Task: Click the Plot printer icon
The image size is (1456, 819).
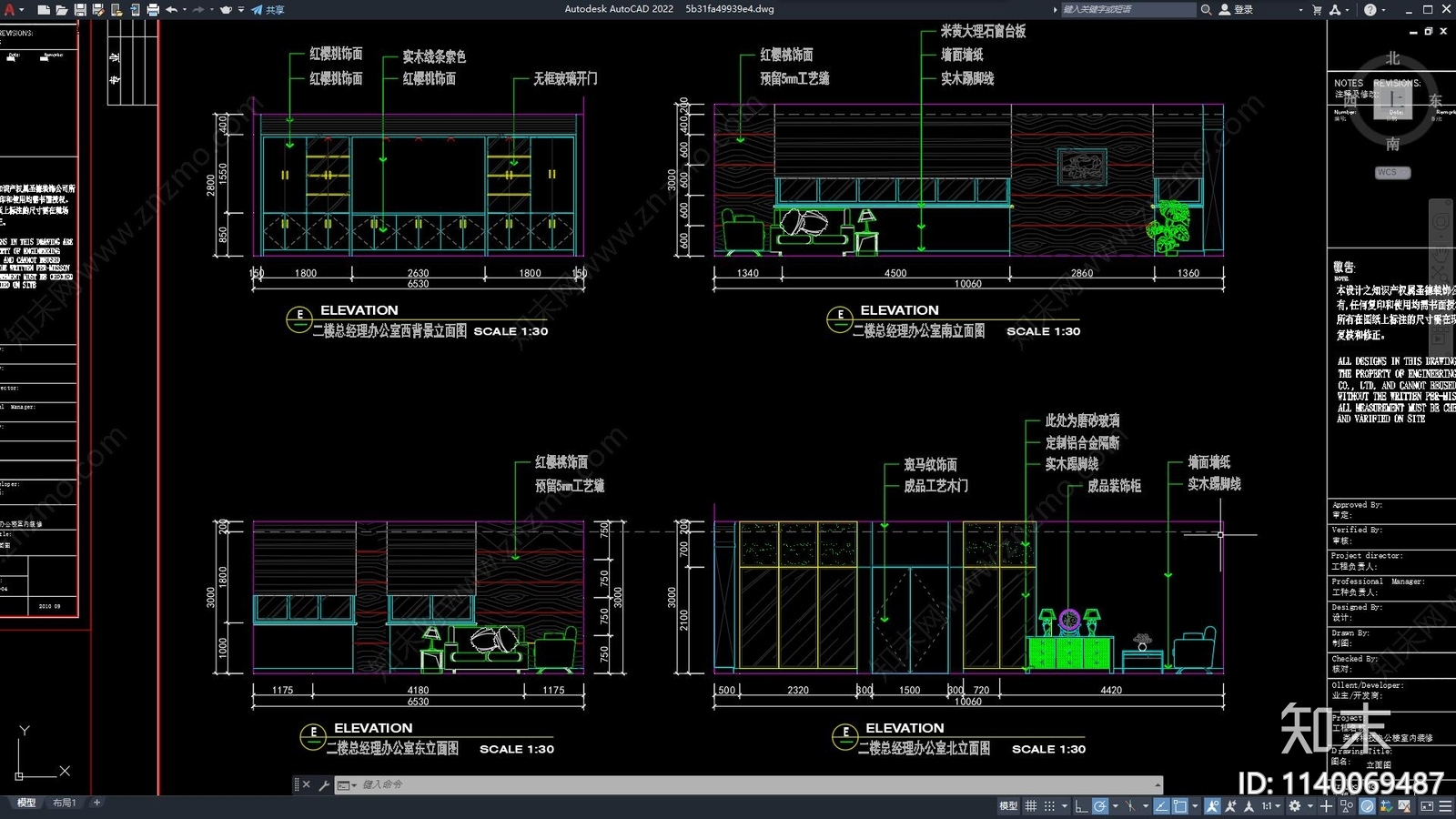Action: click(x=153, y=9)
